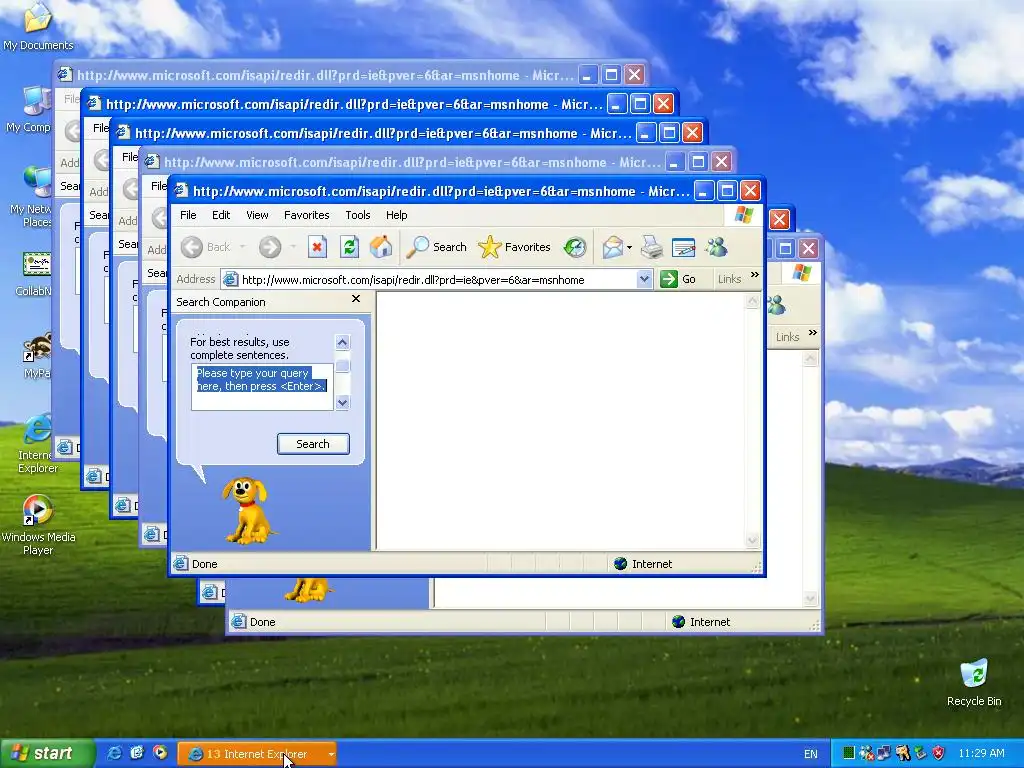Open the Edit menu in front window
Image resolution: width=1024 pixels, height=768 pixels.
pyautogui.click(x=221, y=215)
